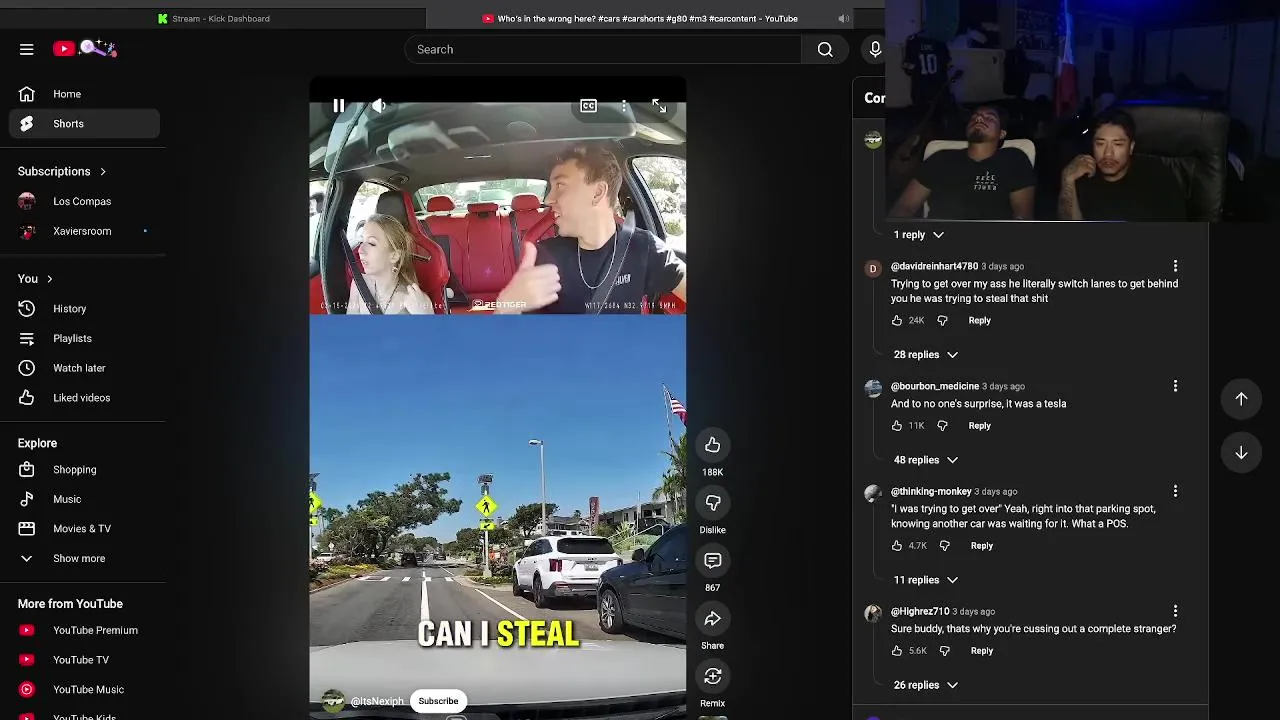
Task: Go to Home in sidebar
Action: point(85,94)
